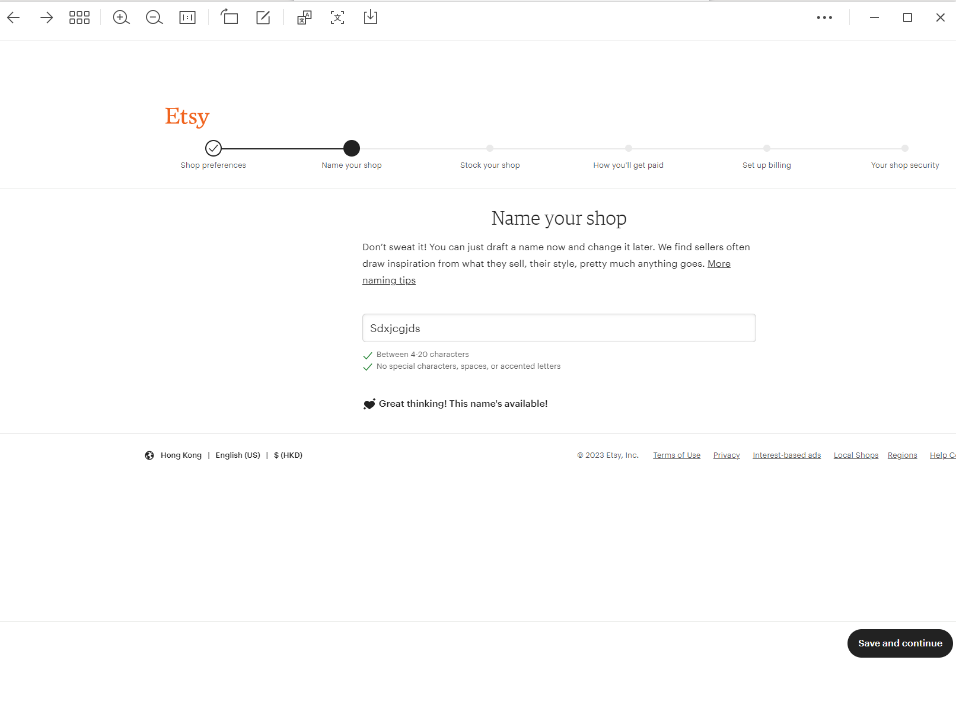Click the zoom out magnifier icon
Viewport: 956px width, 720px height.
pyautogui.click(x=154, y=17)
